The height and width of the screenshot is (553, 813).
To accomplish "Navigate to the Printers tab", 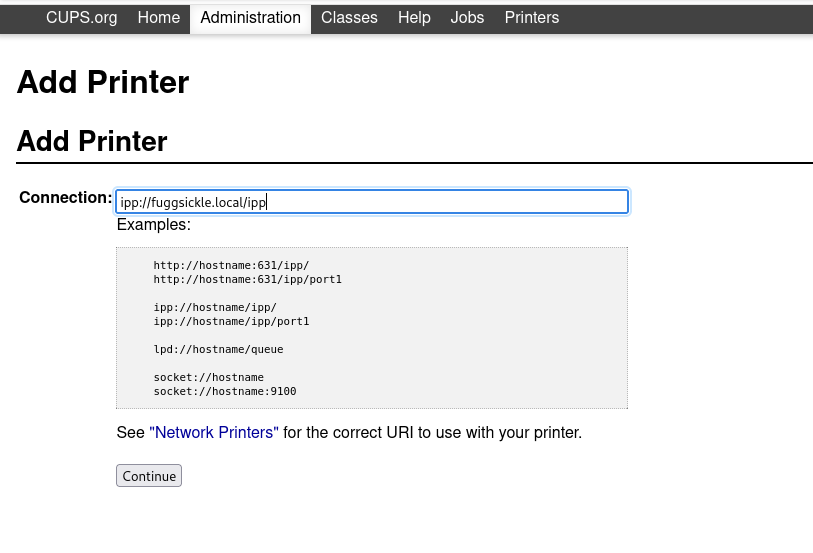I will [531, 18].
